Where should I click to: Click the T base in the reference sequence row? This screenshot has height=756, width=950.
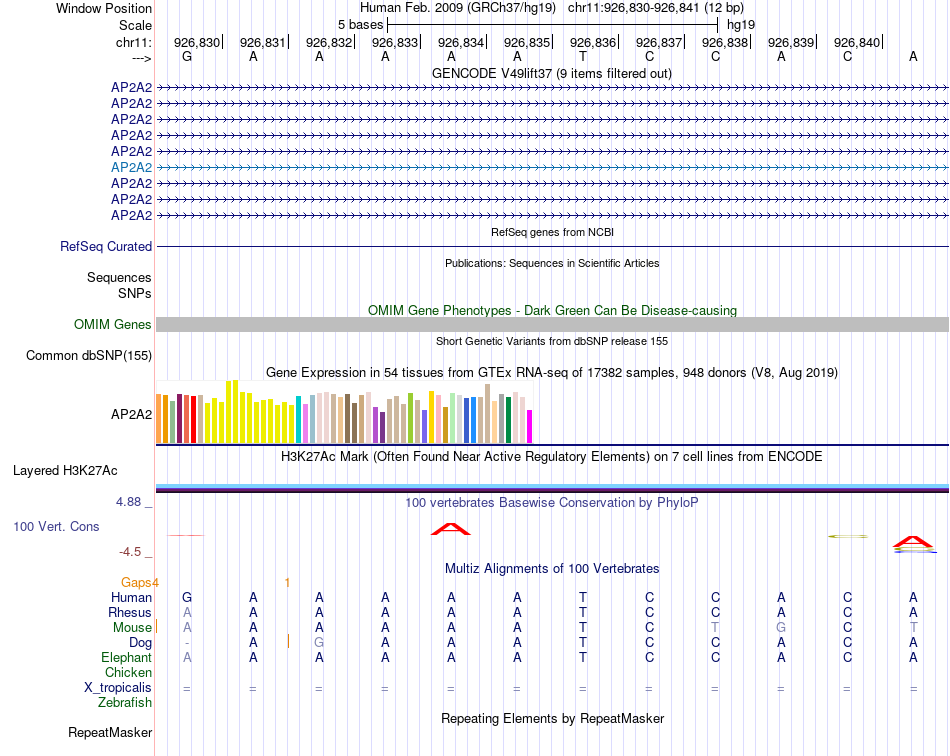pyautogui.click(x=583, y=57)
